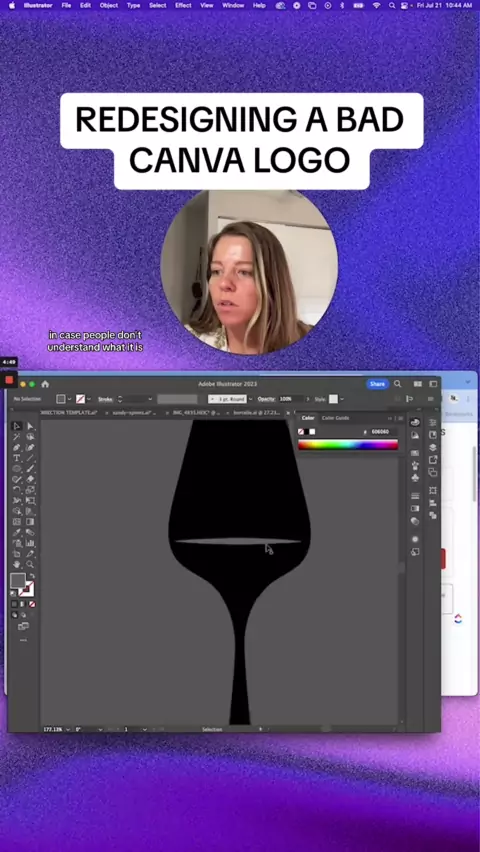This screenshot has height=852, width=480.
Task: Open the zoom level dropdown
Action: pos(68,729)
